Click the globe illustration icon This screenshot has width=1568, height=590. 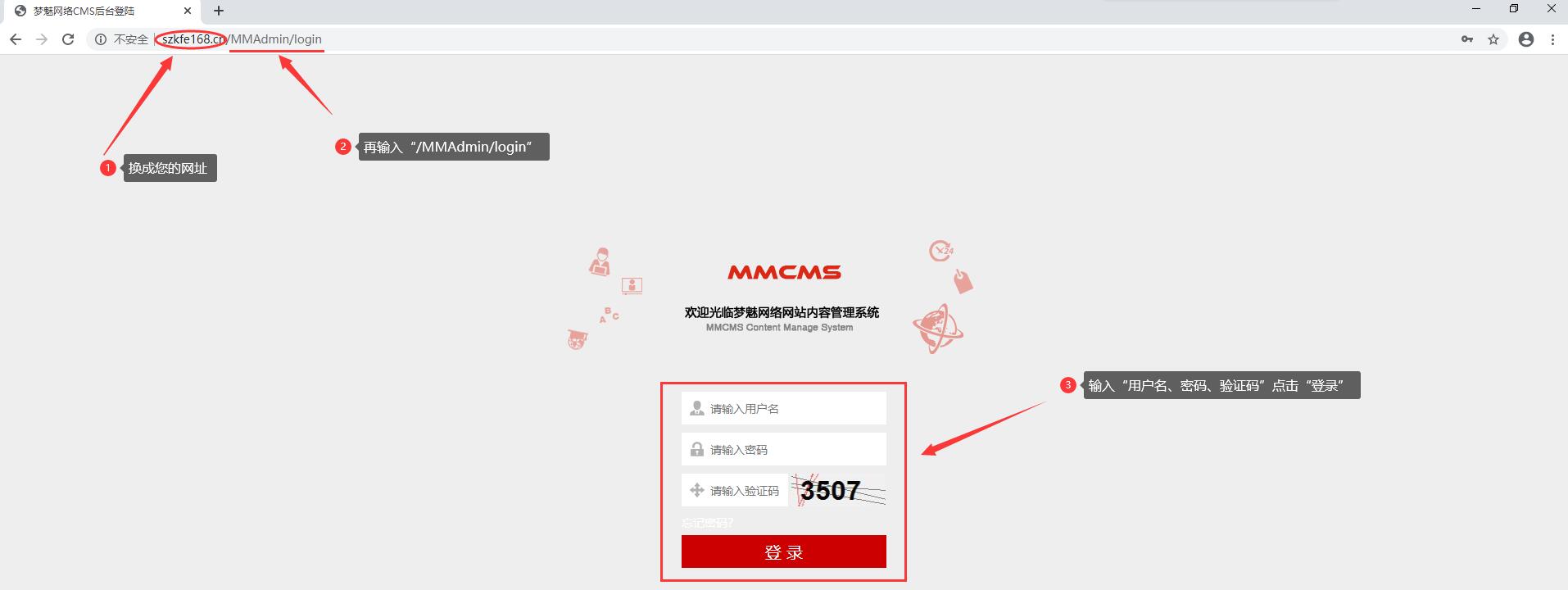coord(938,329)
